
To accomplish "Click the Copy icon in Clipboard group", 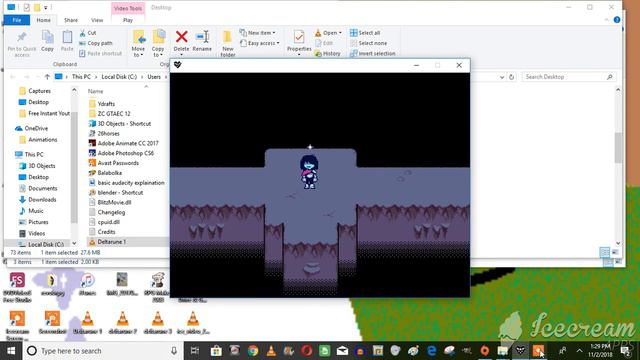I will (x=47, y=37).
